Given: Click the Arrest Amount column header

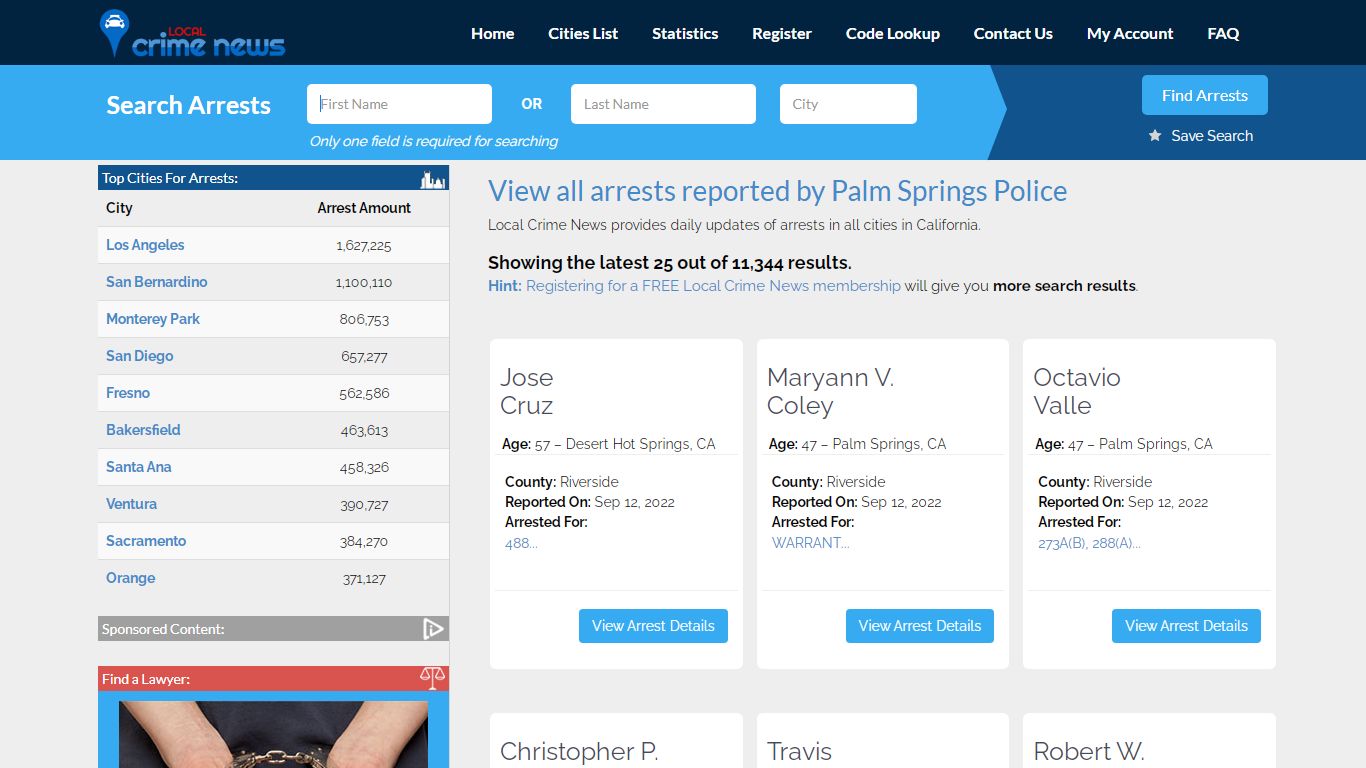Looking at the screenshot, I should (x=364, y=208).
